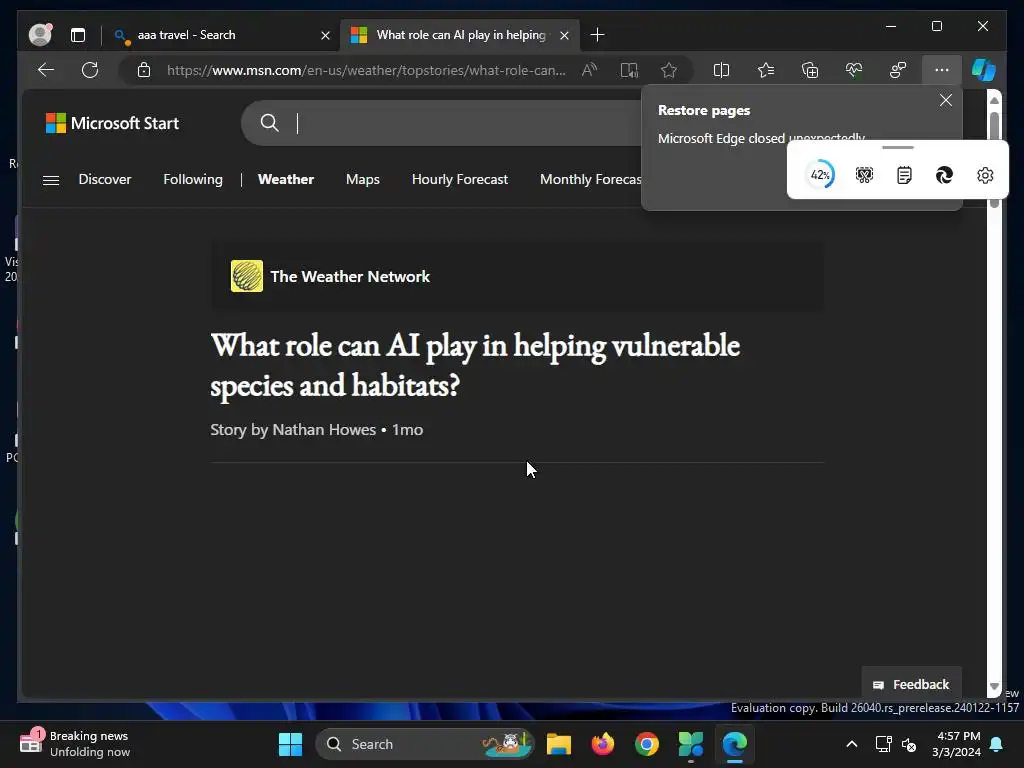This screenshot has height=768, width=1024.
Task: View site information lock icon
Action: [144, 70]
